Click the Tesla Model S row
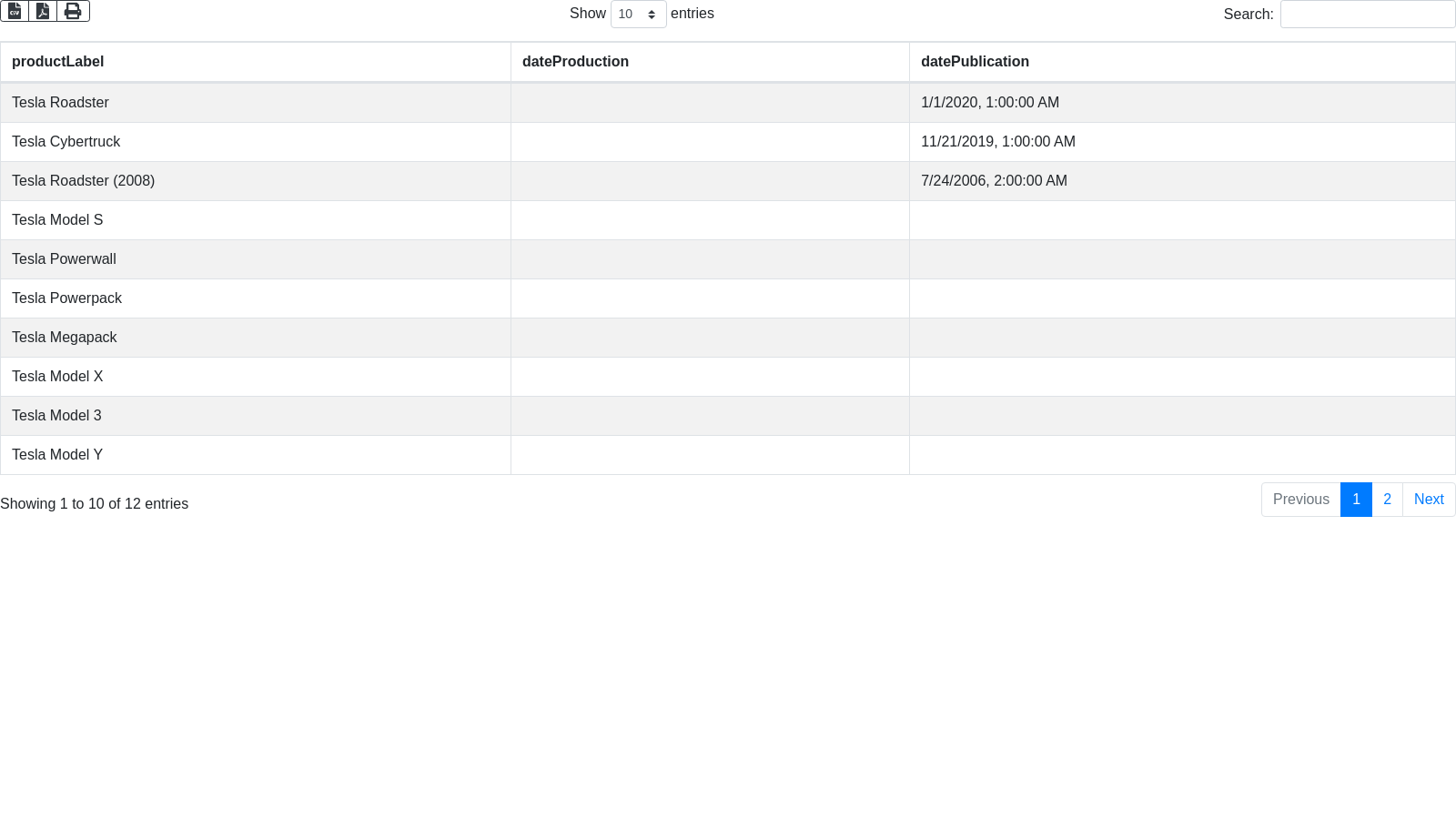The height and width of the screenshot is (819, 1456). 57,220
